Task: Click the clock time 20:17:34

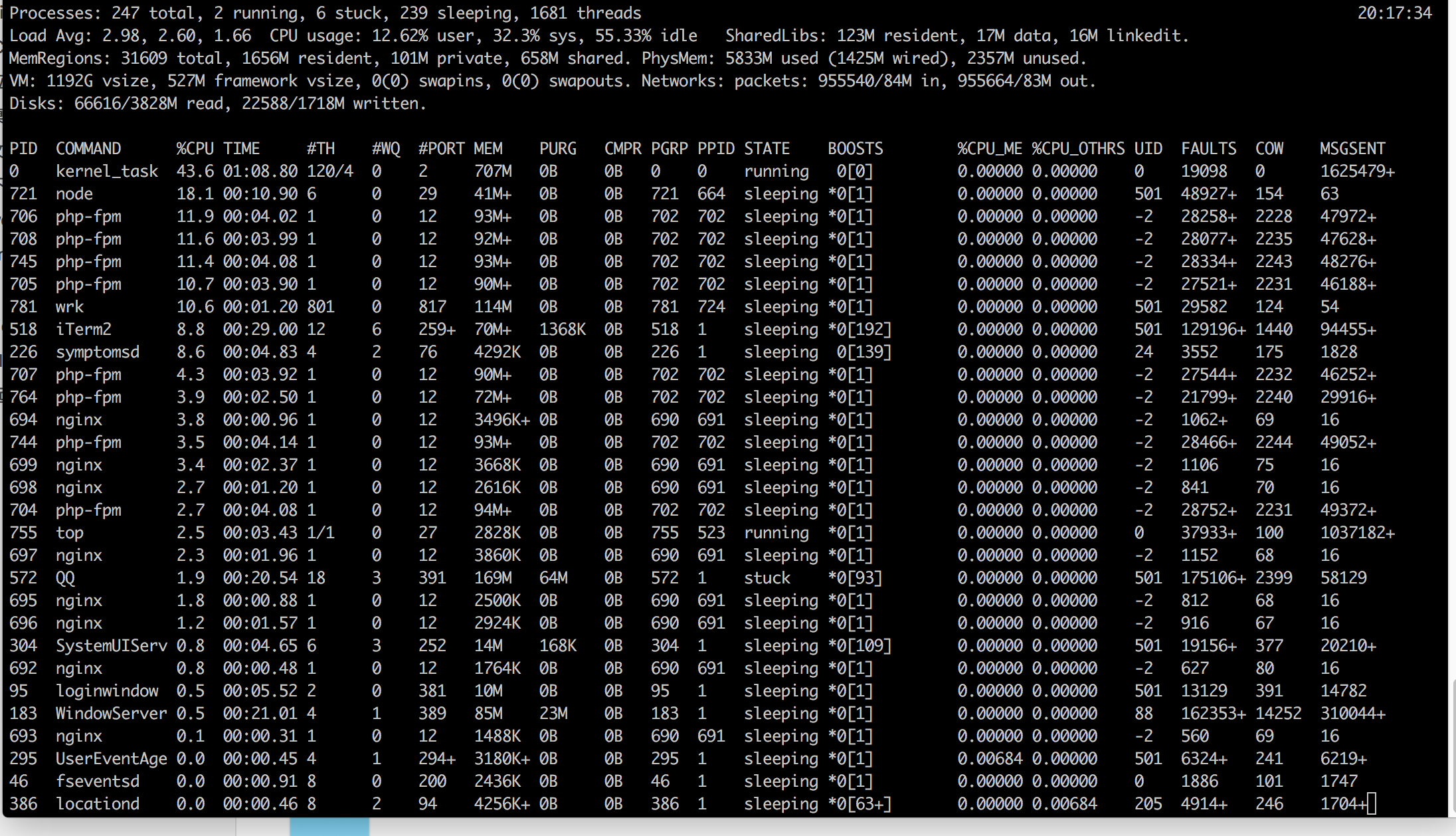Action: click(x=1394, y=13)
